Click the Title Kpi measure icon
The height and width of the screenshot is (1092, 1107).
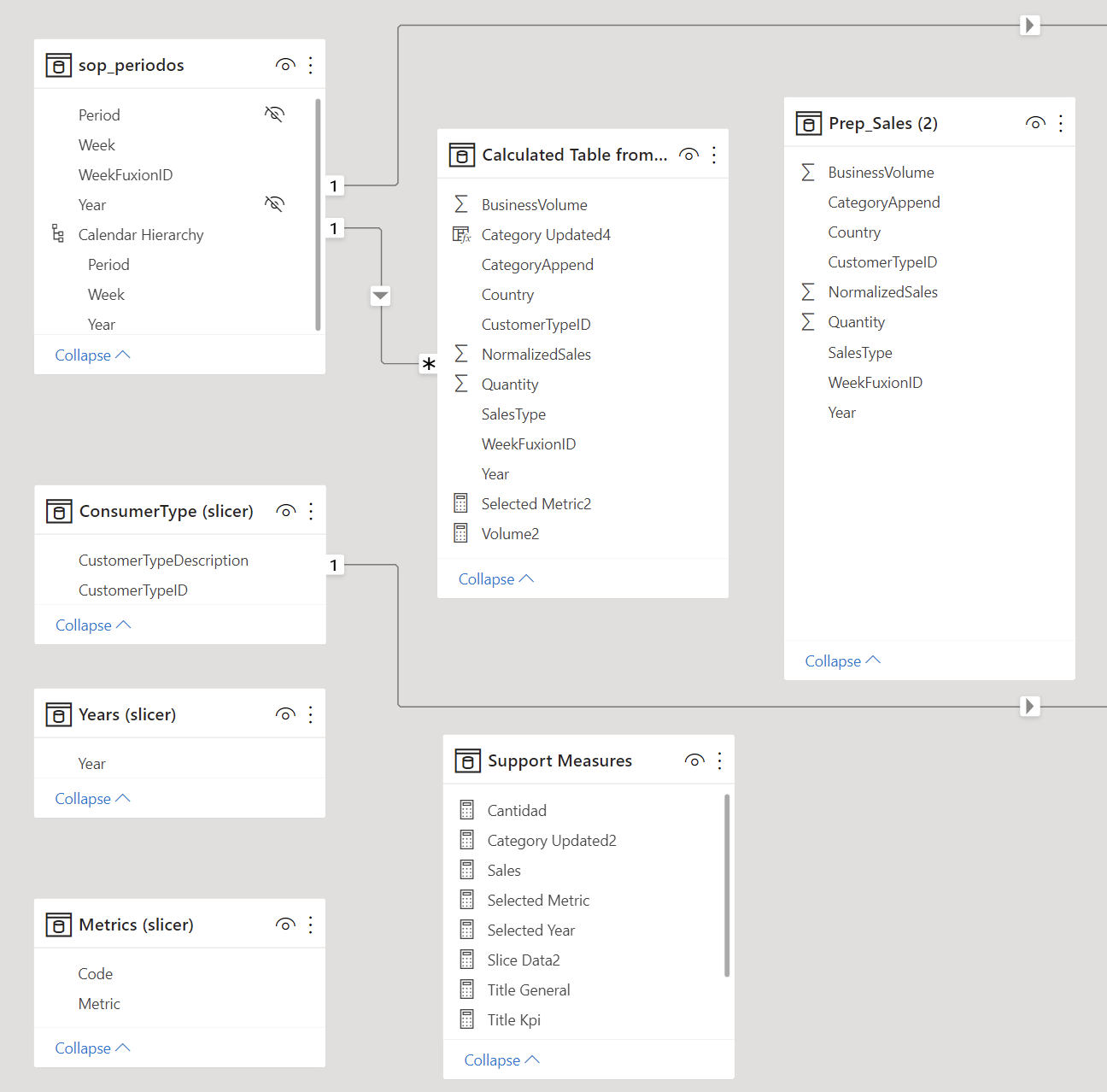click(466, 1019)
